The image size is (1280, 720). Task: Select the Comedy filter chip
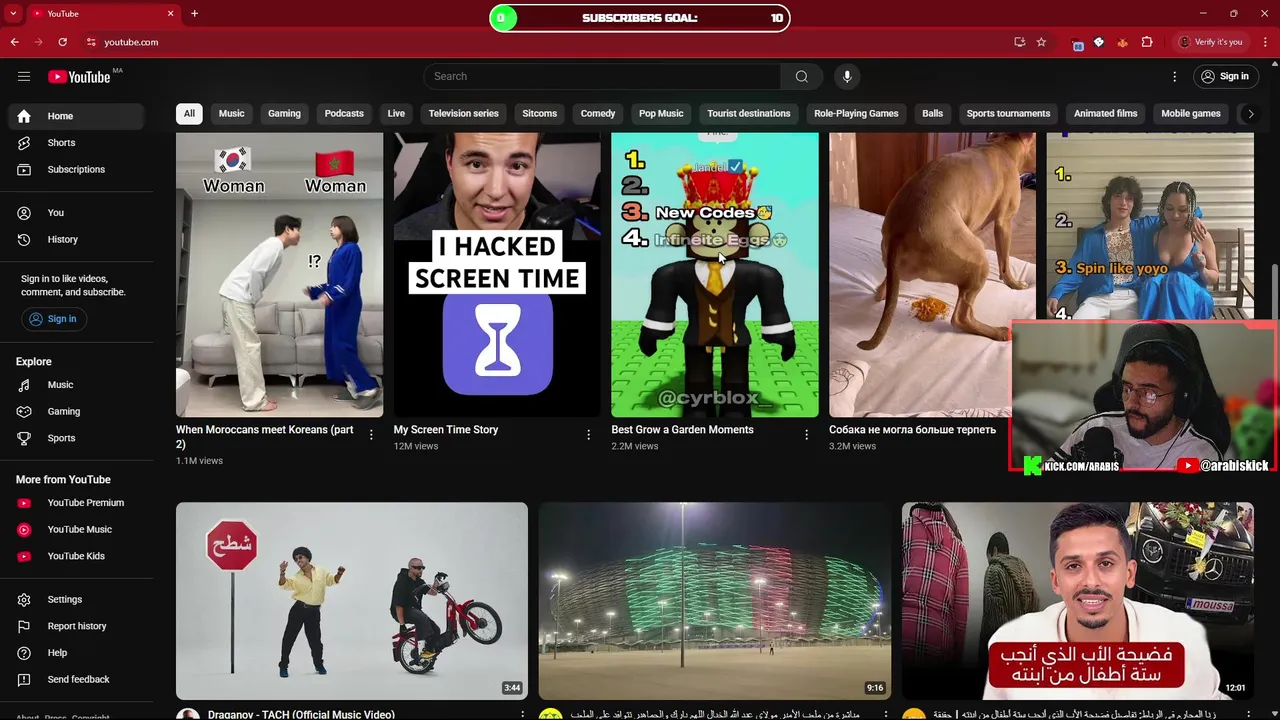[x=598, y=113]
